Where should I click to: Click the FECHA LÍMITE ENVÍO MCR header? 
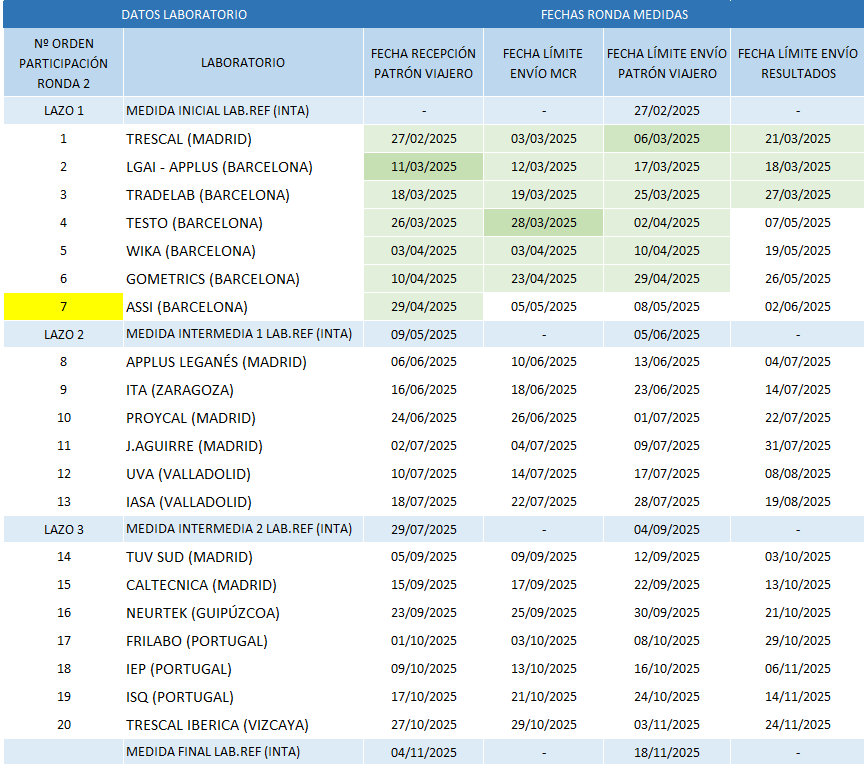(x=543, y=63)
